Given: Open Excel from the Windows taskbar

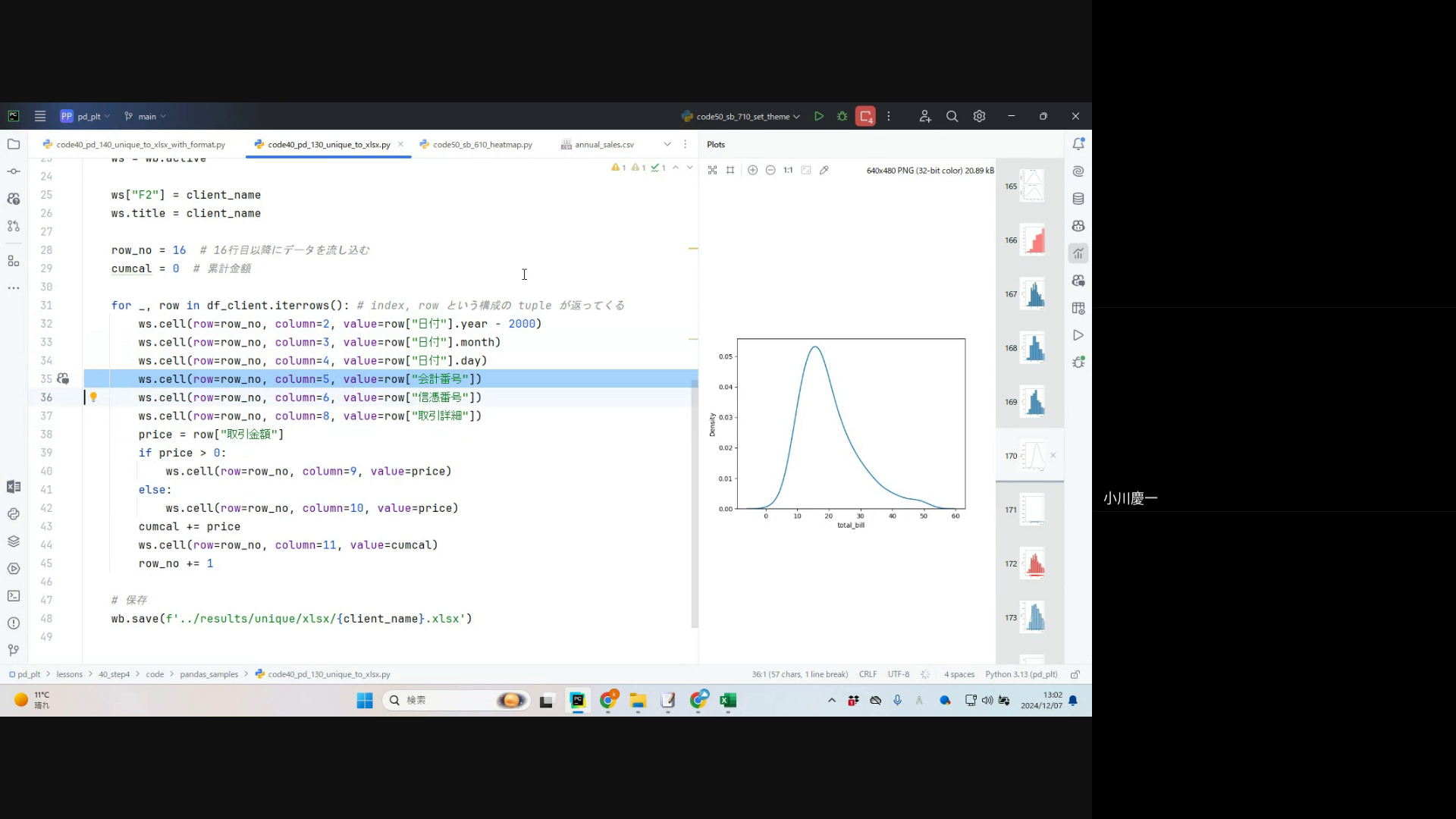Looking at the screenshot, I should (728, 700).
